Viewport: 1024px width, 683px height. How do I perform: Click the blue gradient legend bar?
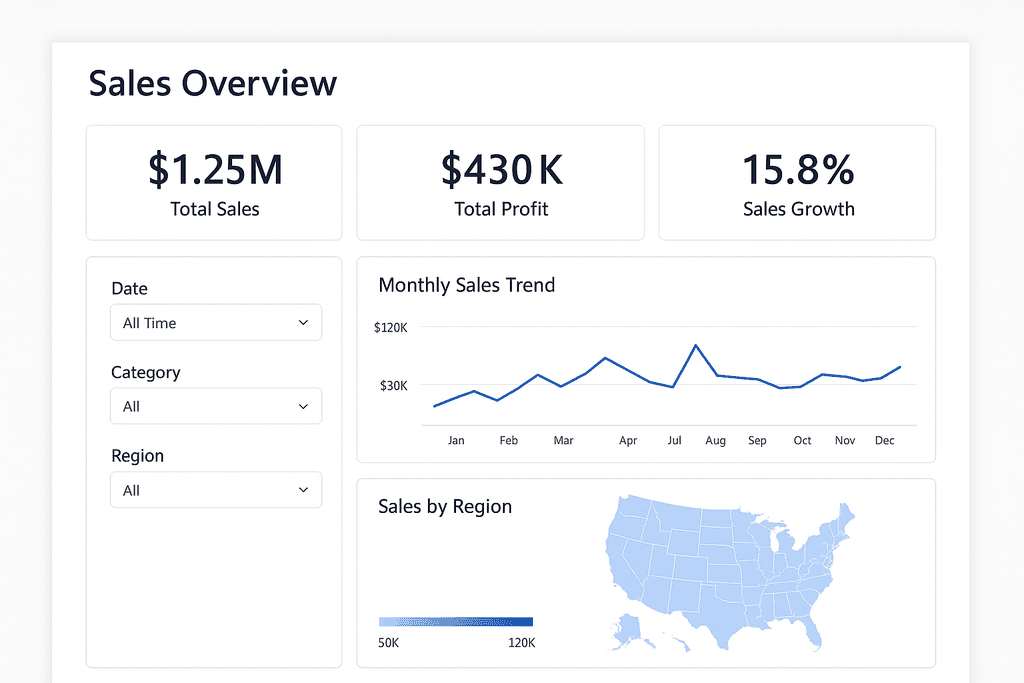[x=456, y=621]
